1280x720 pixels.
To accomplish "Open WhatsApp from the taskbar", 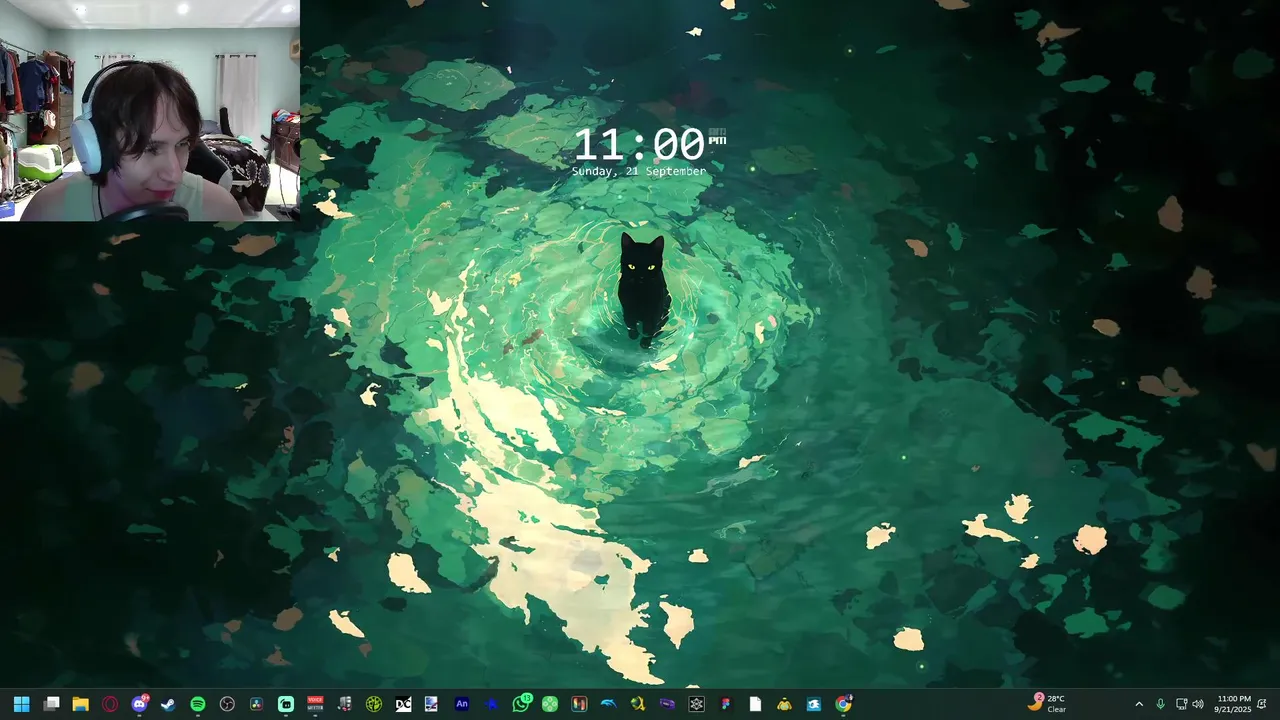I will (521, 704).
